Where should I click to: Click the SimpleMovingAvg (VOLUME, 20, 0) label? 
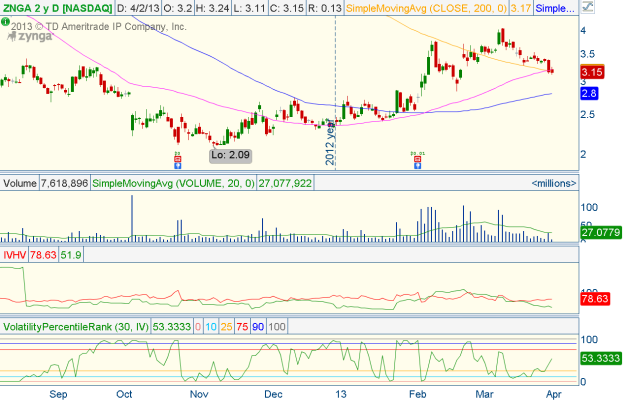(x=173, y=183)
